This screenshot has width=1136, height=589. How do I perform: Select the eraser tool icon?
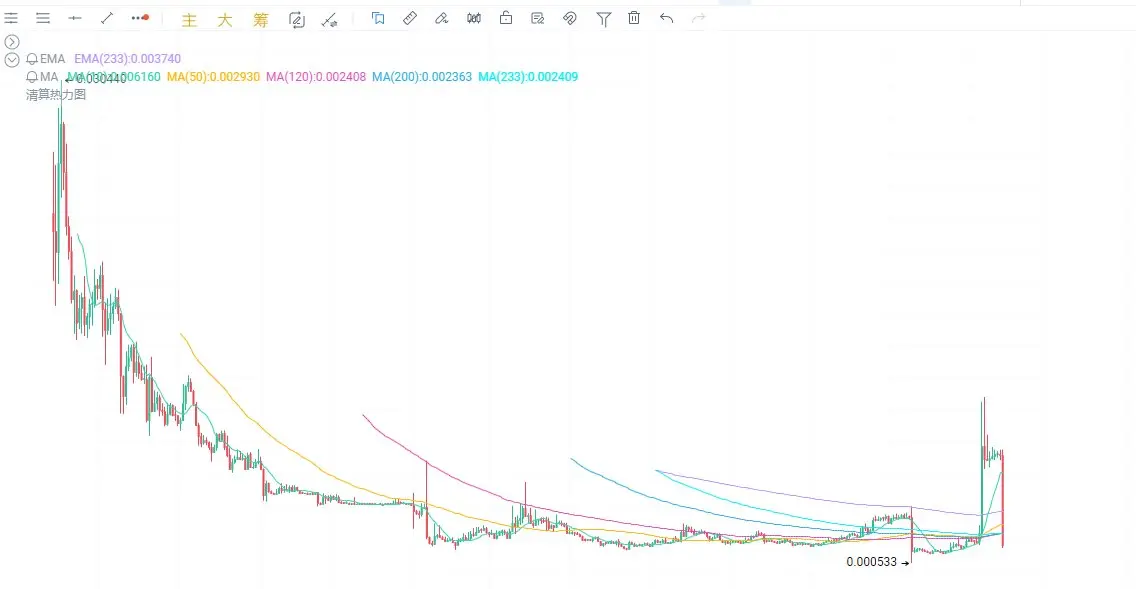pos(441,18)
